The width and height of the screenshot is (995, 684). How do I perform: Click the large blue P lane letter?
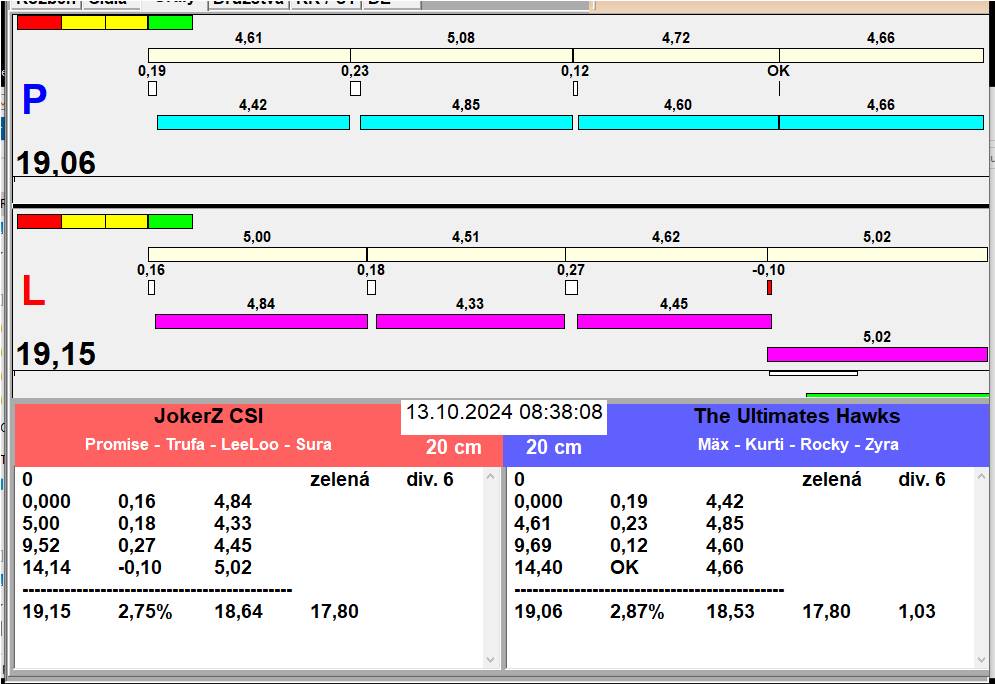click(34, 100)
